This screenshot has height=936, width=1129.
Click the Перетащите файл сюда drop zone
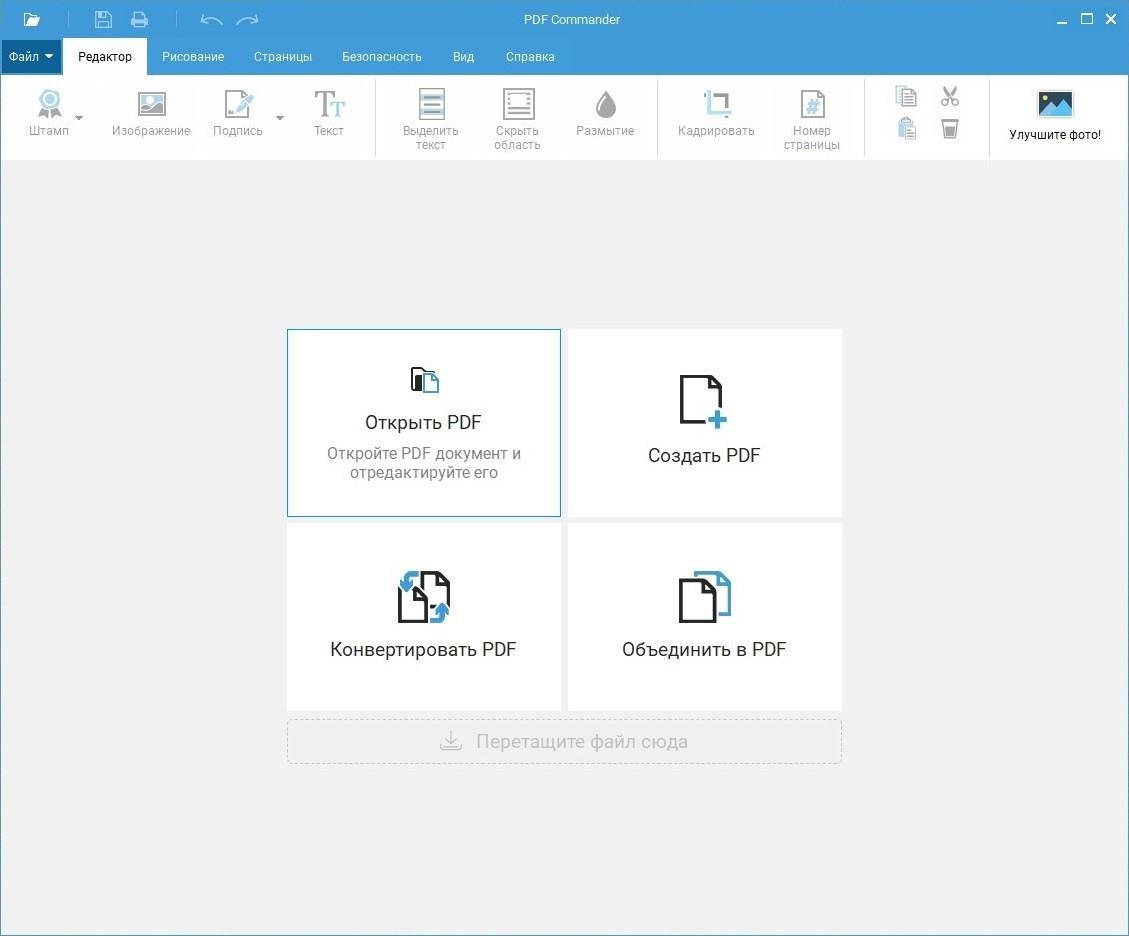[564, 742]
